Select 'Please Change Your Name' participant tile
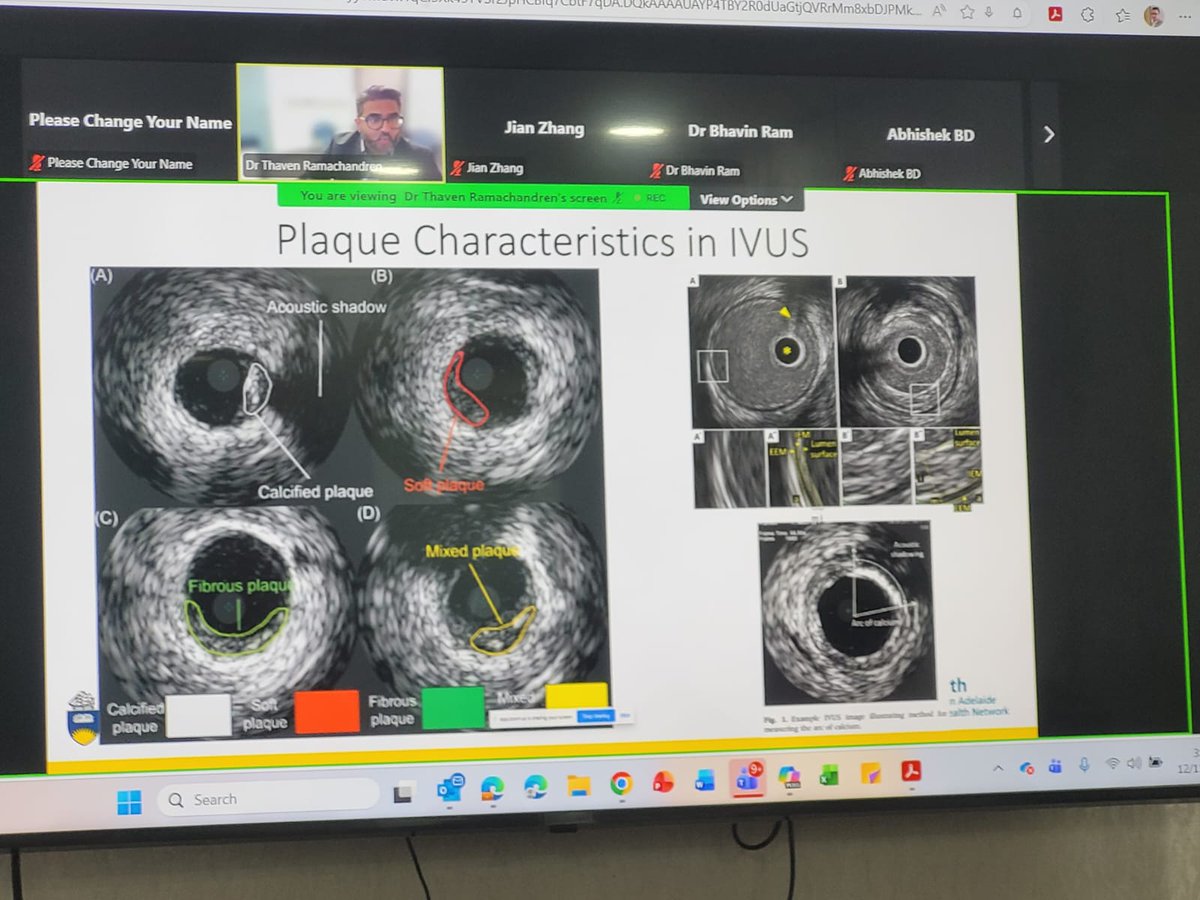Screen dimensions: 1200x900 click(130, 122)
